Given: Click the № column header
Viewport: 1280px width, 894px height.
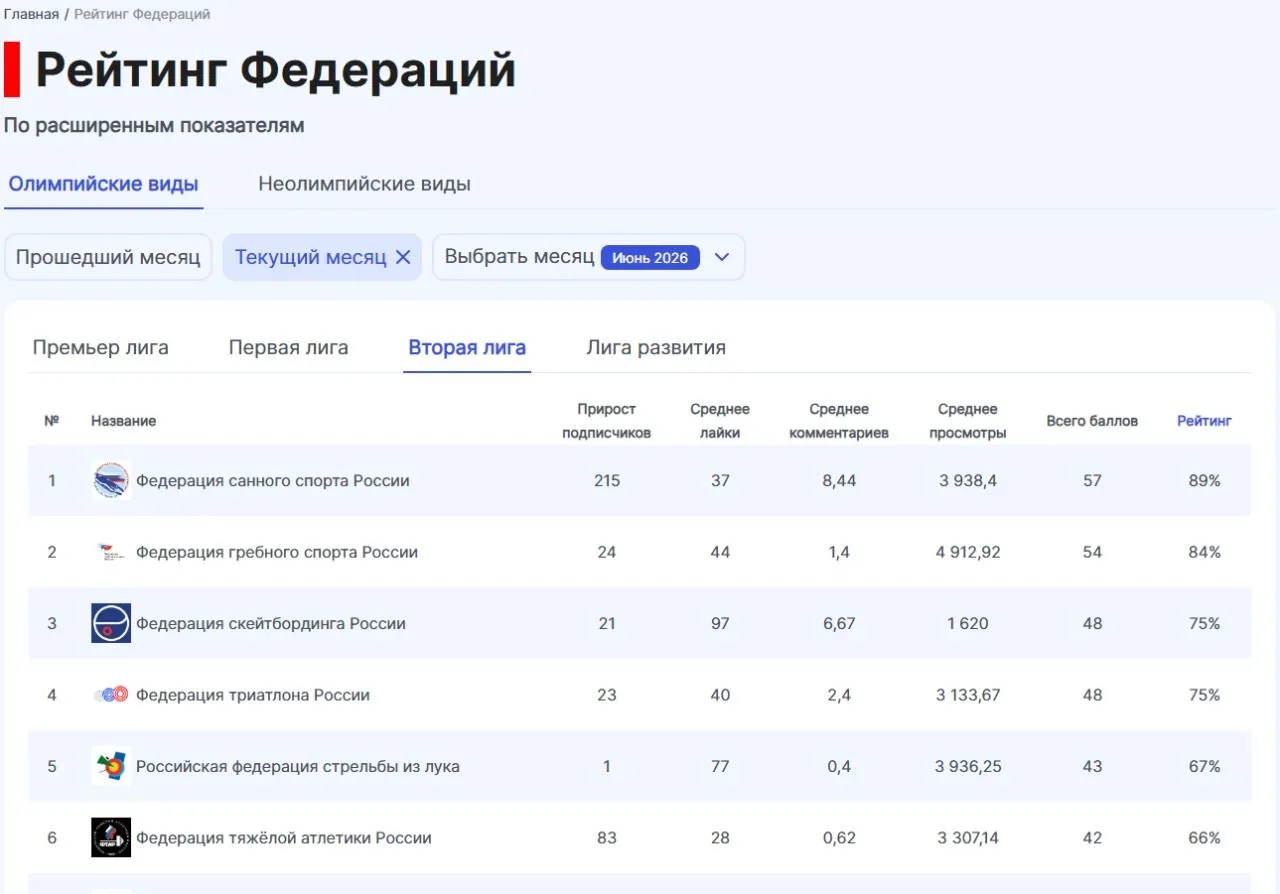Looking at the screenshot, I should point(52,421).
